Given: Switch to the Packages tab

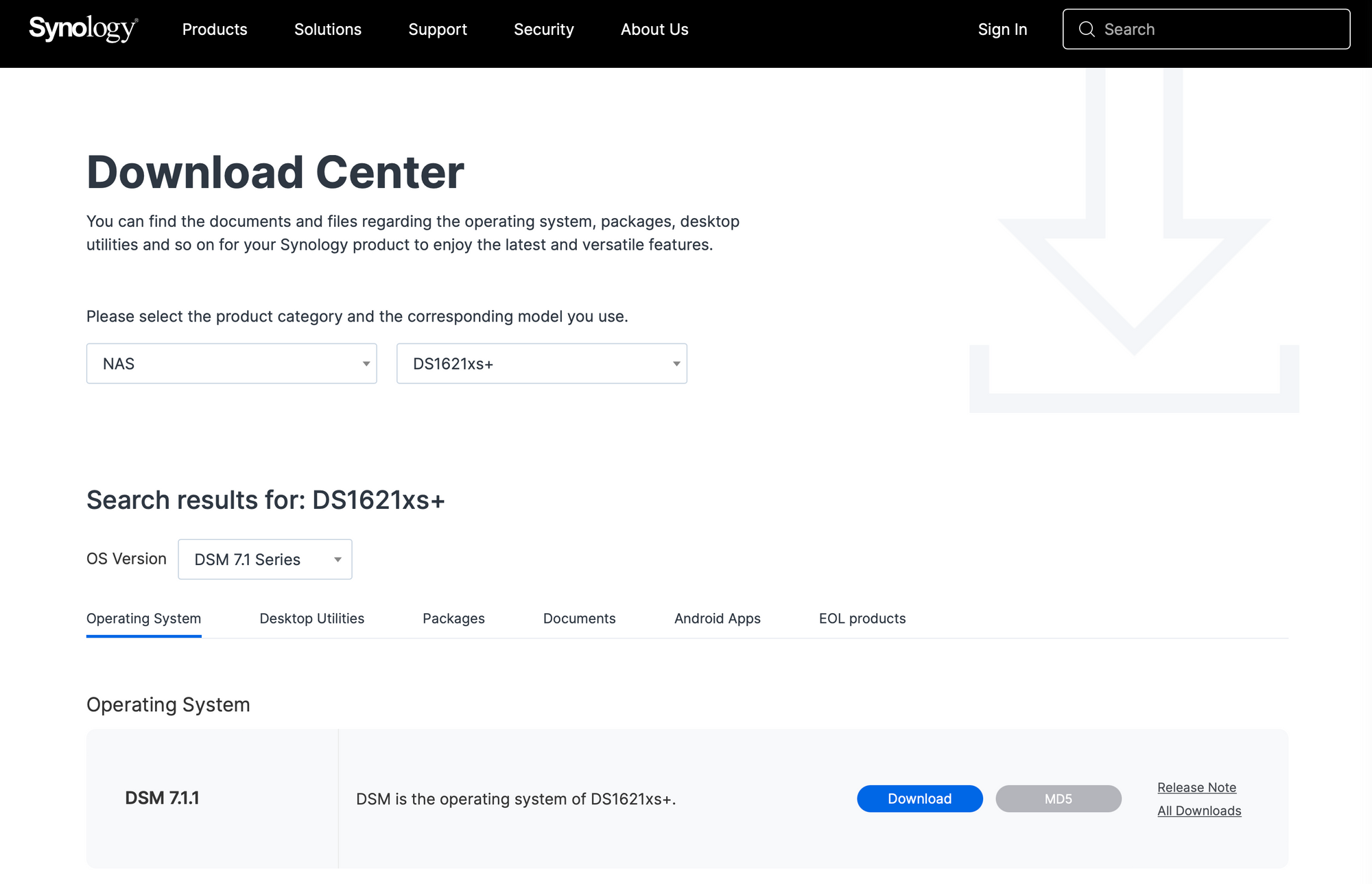Looking at the screenshot, I should 453,619.
